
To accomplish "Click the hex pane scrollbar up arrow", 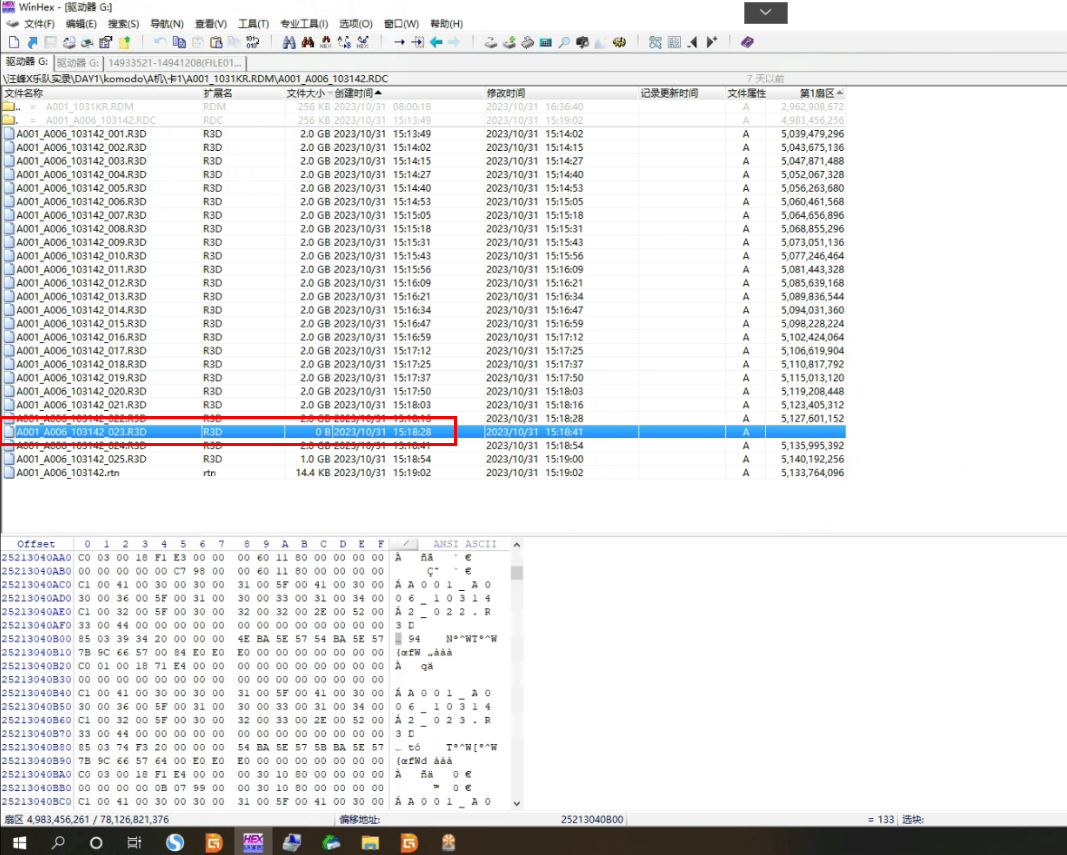I will tap(516, 545).
